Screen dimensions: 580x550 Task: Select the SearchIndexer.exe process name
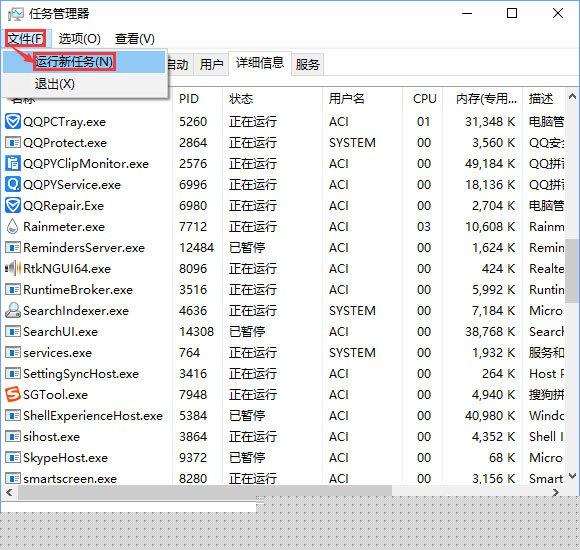coord(76,310)
